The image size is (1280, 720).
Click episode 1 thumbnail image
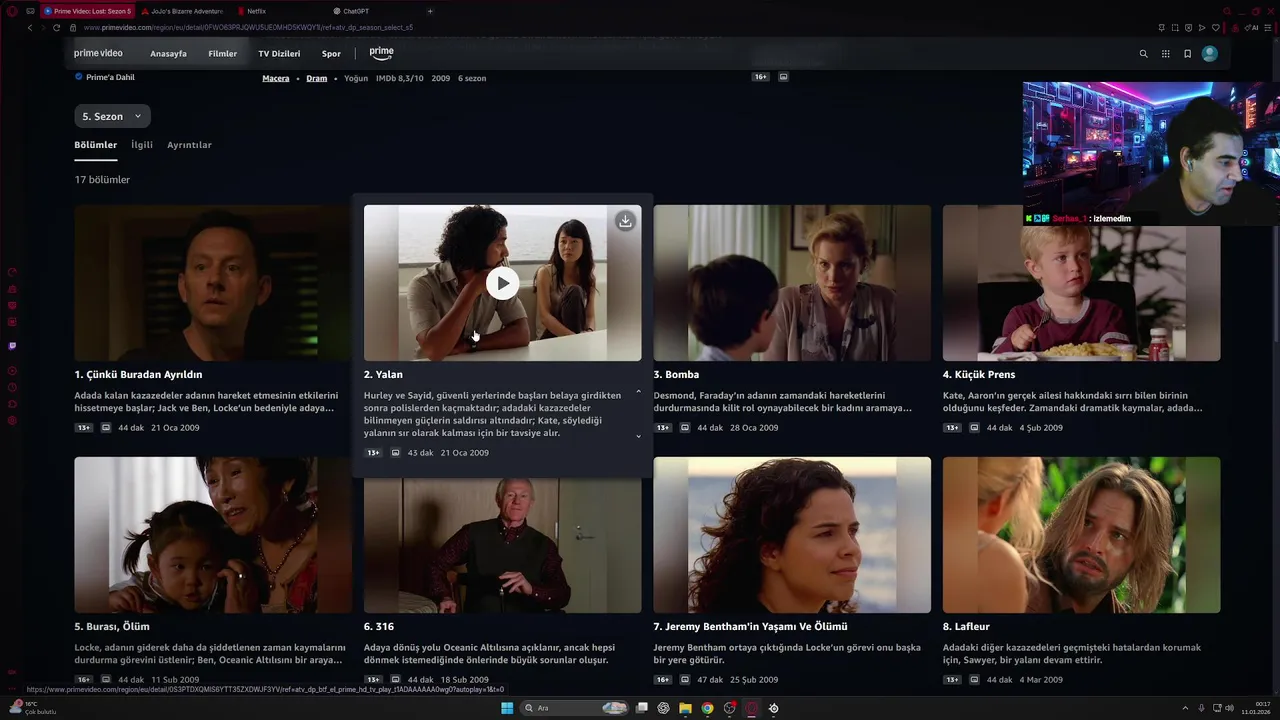(213, 283)
